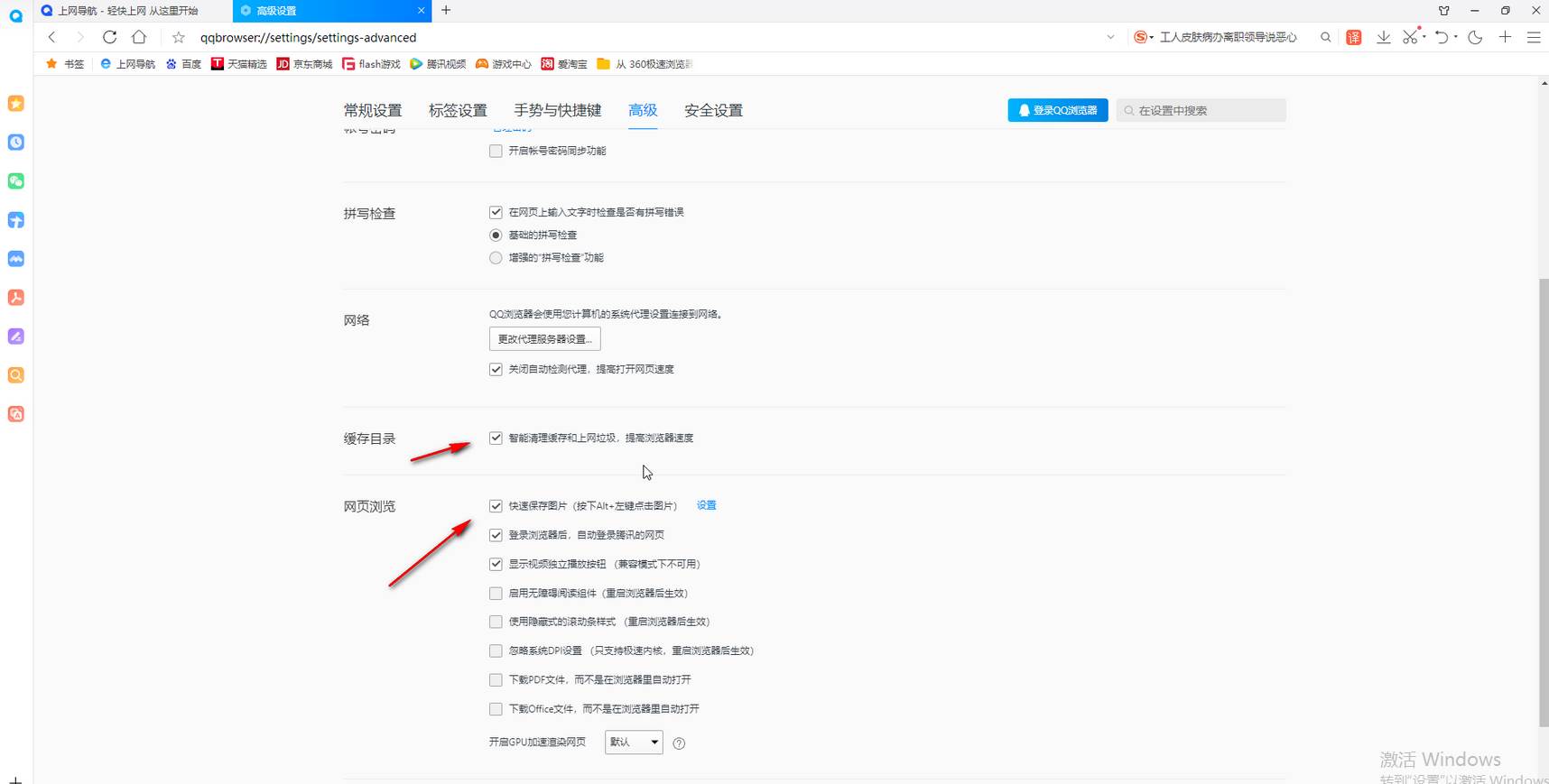Open the downloads arrow icon
1549x784 pixels.
click(1383, 37)
